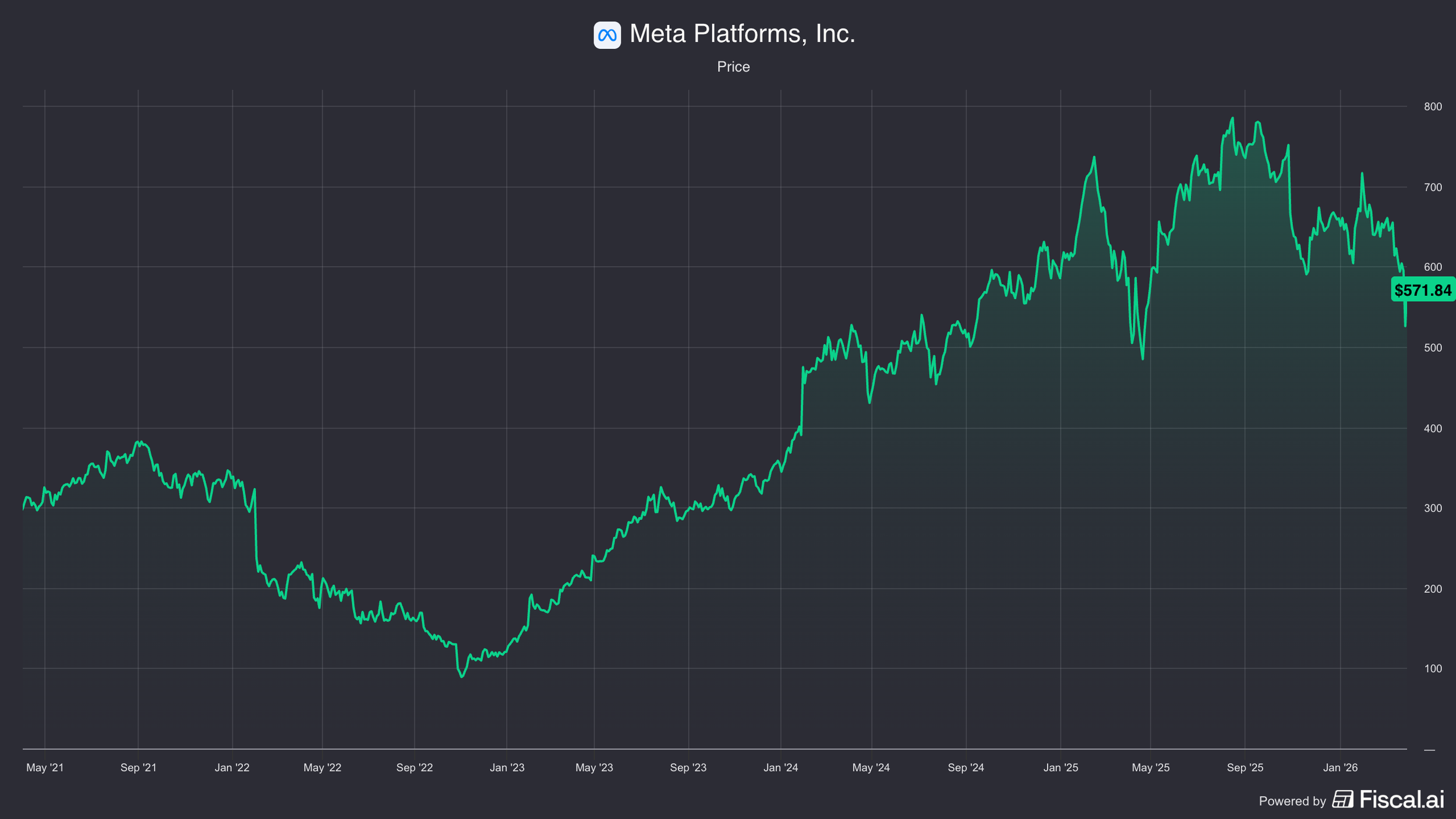Click the May '21 axis label
1456x819 pixels.
coord(45,768)
